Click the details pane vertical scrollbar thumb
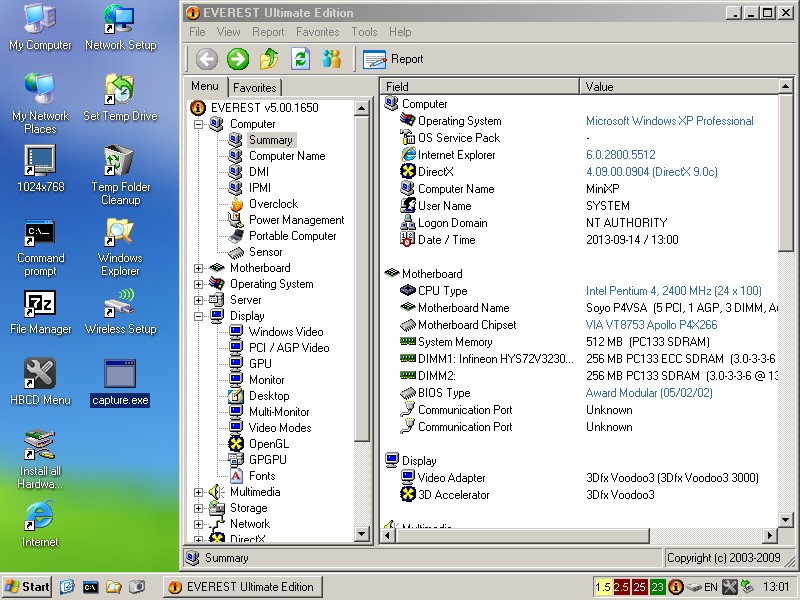The image size is (800, 600). pyautogui.click(x=785, y=172)
